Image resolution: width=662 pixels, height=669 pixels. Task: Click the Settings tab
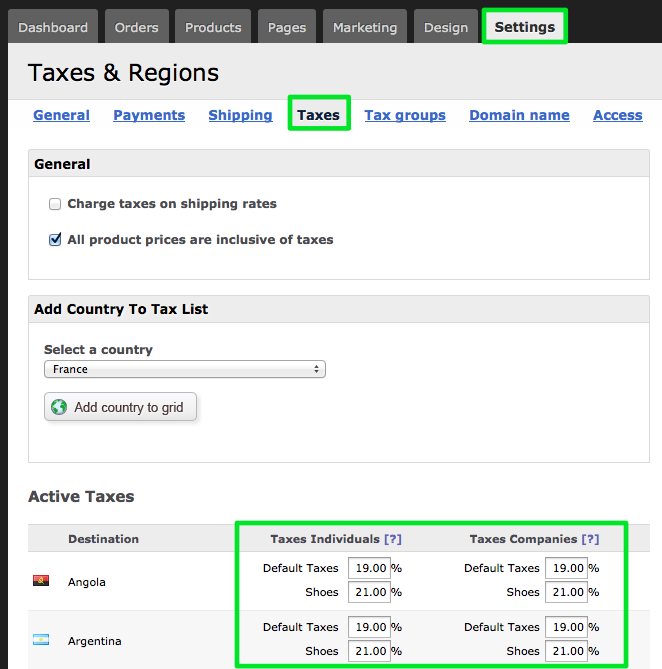[x=525, y=26]
